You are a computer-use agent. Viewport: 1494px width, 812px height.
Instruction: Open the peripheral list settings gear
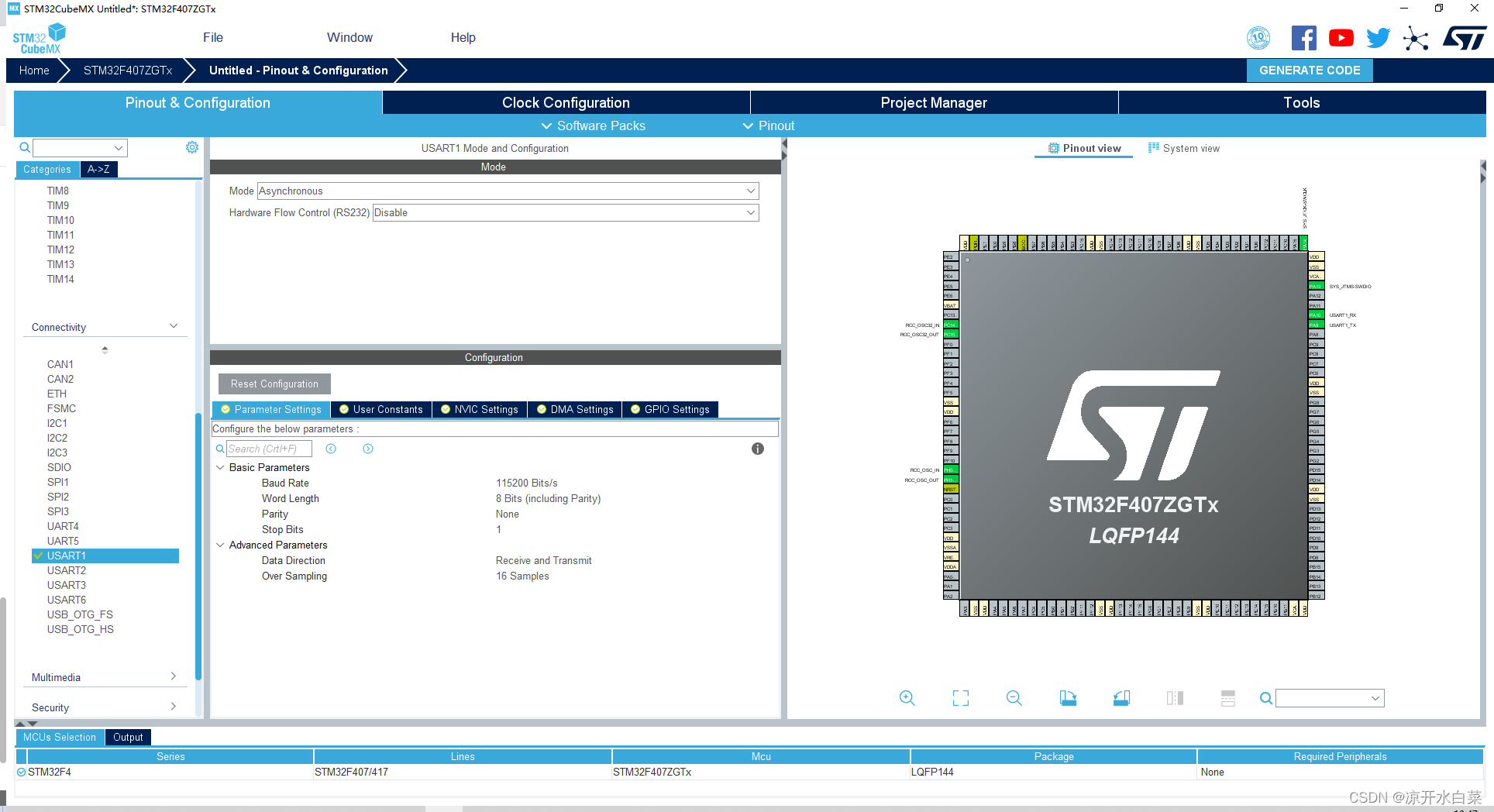tap(192, 147)
